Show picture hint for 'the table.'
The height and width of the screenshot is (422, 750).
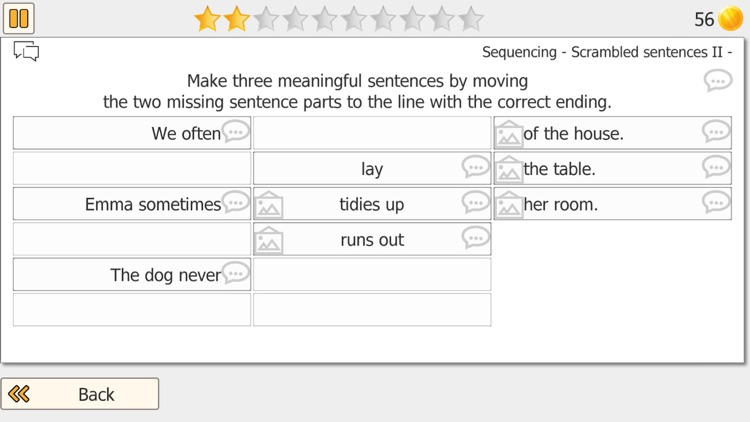click(508, 169)
